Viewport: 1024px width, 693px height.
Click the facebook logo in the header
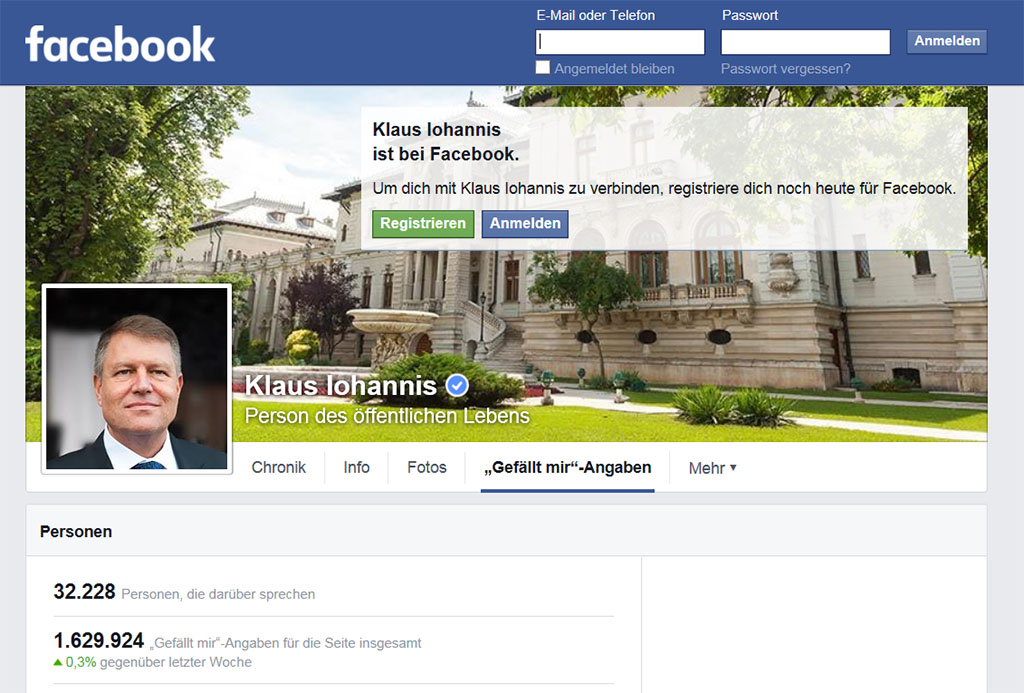[x=119, y=42]
